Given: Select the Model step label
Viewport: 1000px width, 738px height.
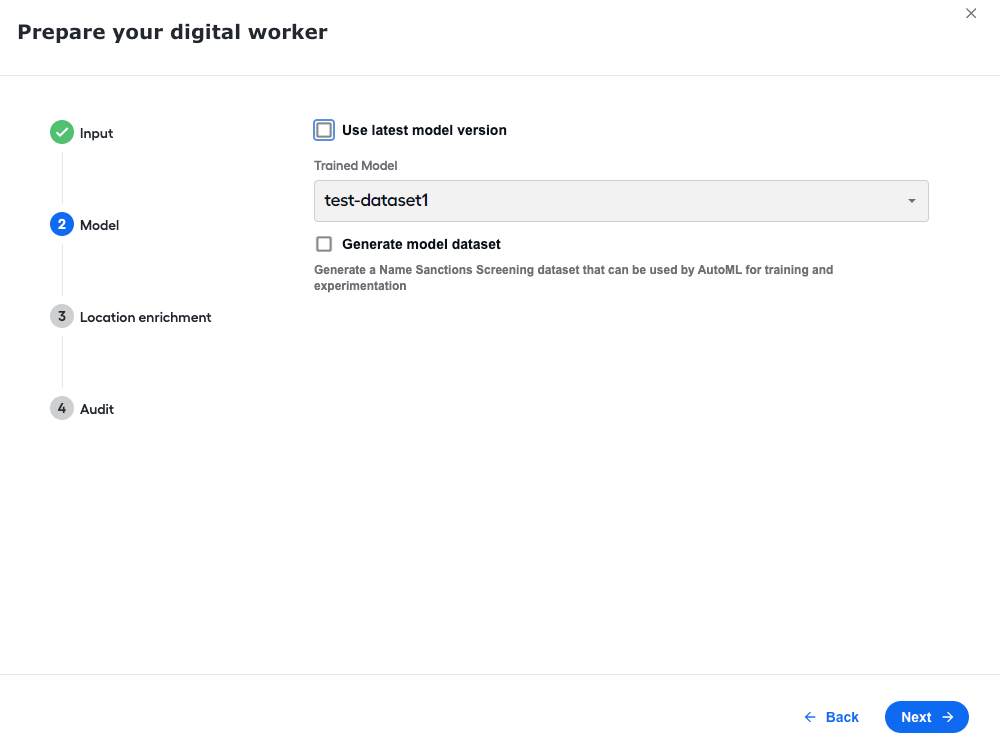Looking at the screenshot, I should [x=99, y=225].
